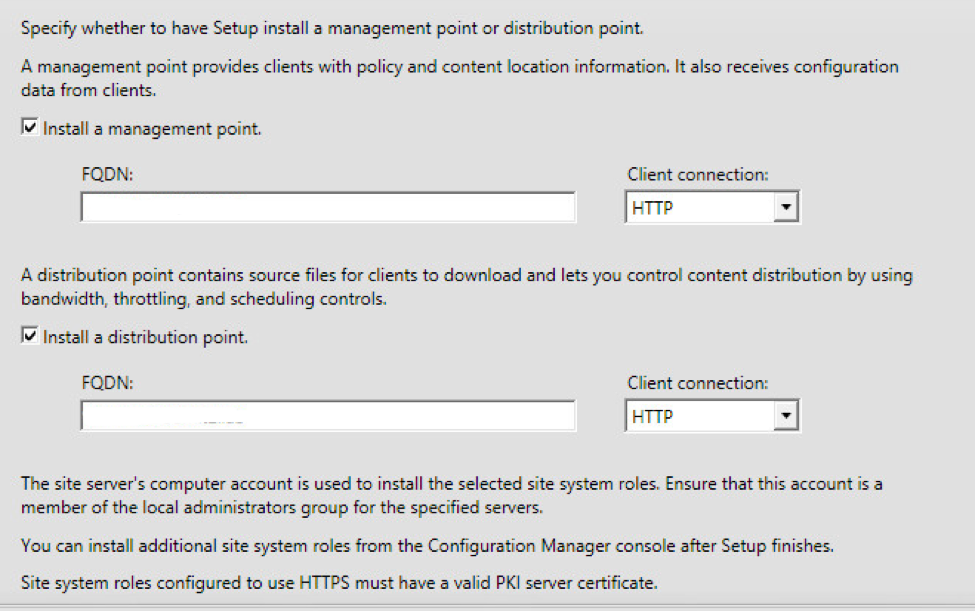Click the 'Install a distribution point.' label text

145,338
